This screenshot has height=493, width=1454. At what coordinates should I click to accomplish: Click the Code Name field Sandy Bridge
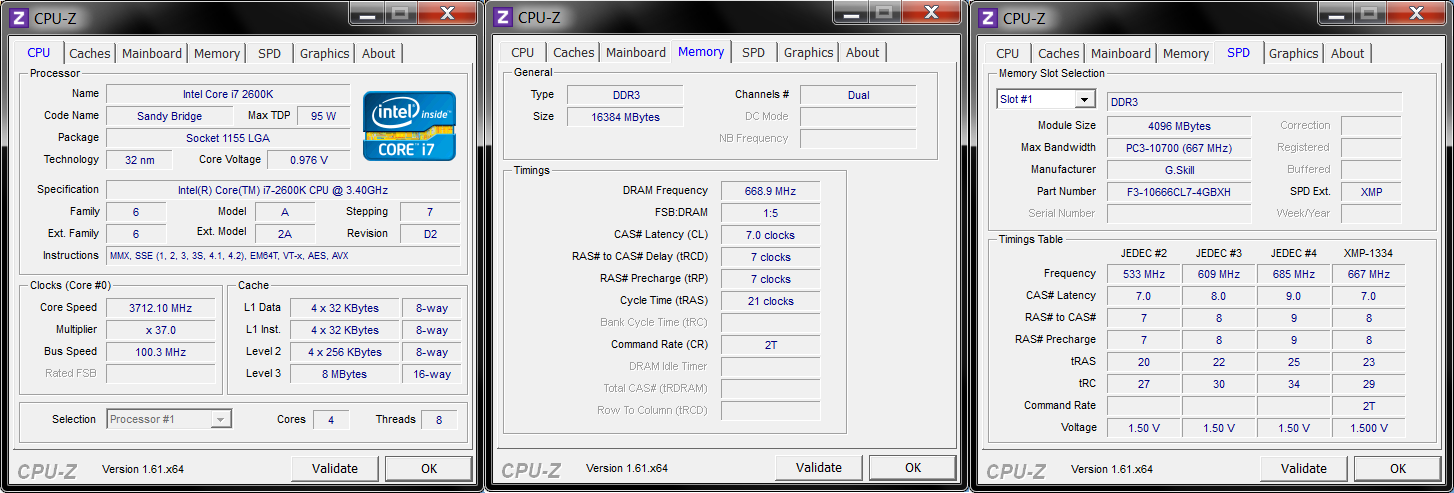[x=169, y=116]
